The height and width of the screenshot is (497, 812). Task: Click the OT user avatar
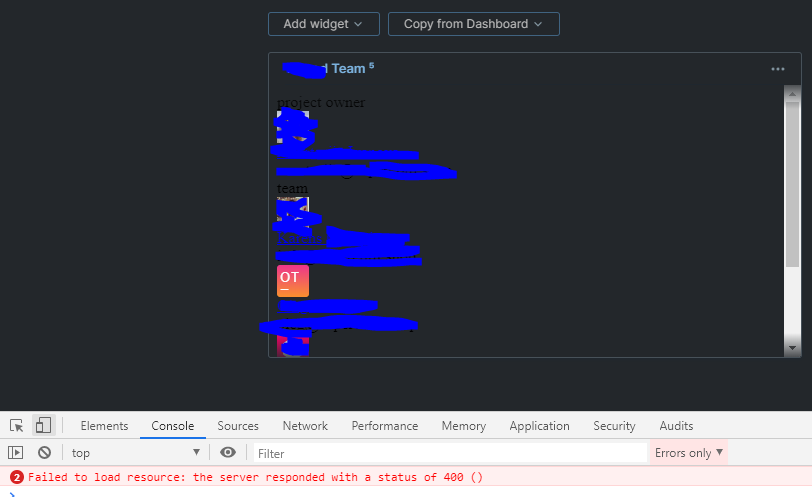coord(293,281)
